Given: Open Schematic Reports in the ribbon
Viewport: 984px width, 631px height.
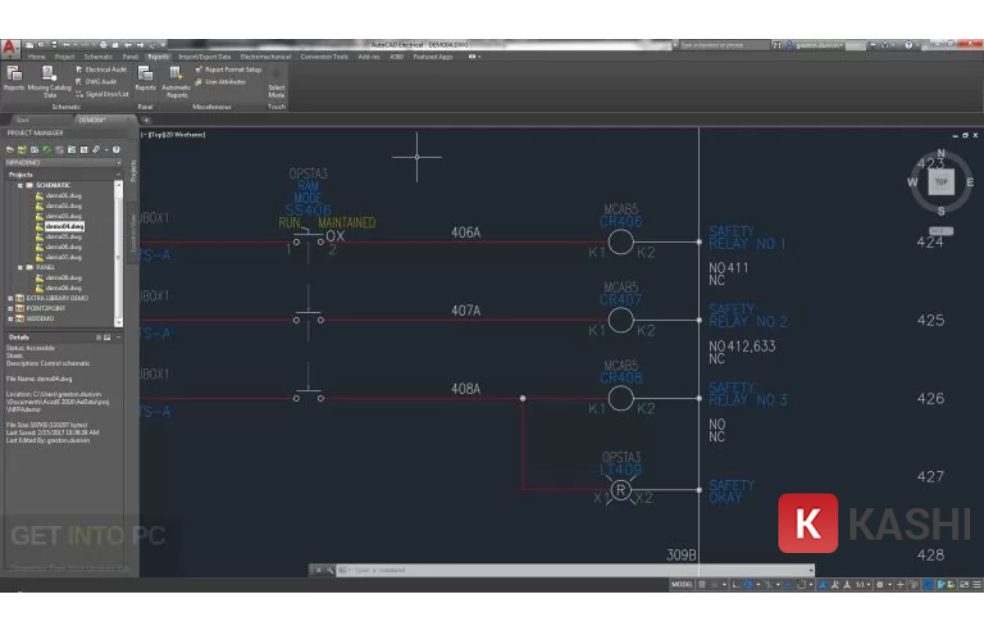Looking at the screenshot, I should point(14,78).
